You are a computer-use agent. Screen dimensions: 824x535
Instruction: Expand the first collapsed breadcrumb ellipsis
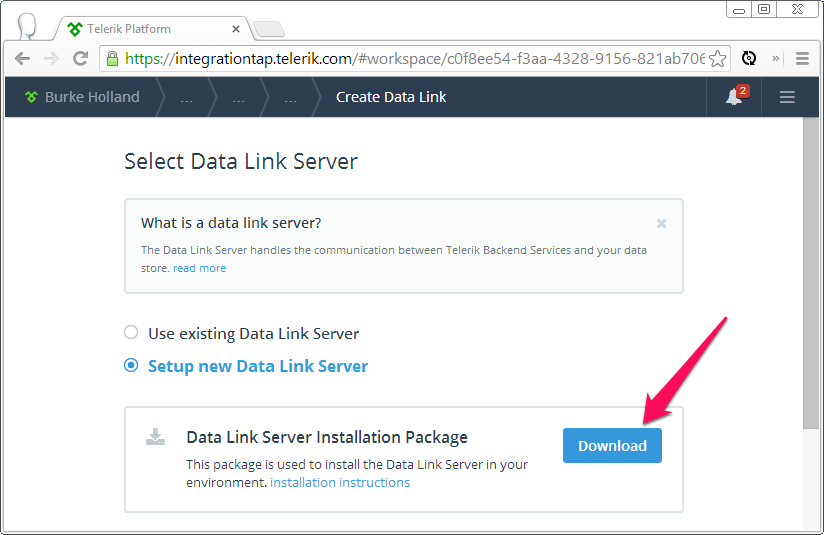point(186,97)
